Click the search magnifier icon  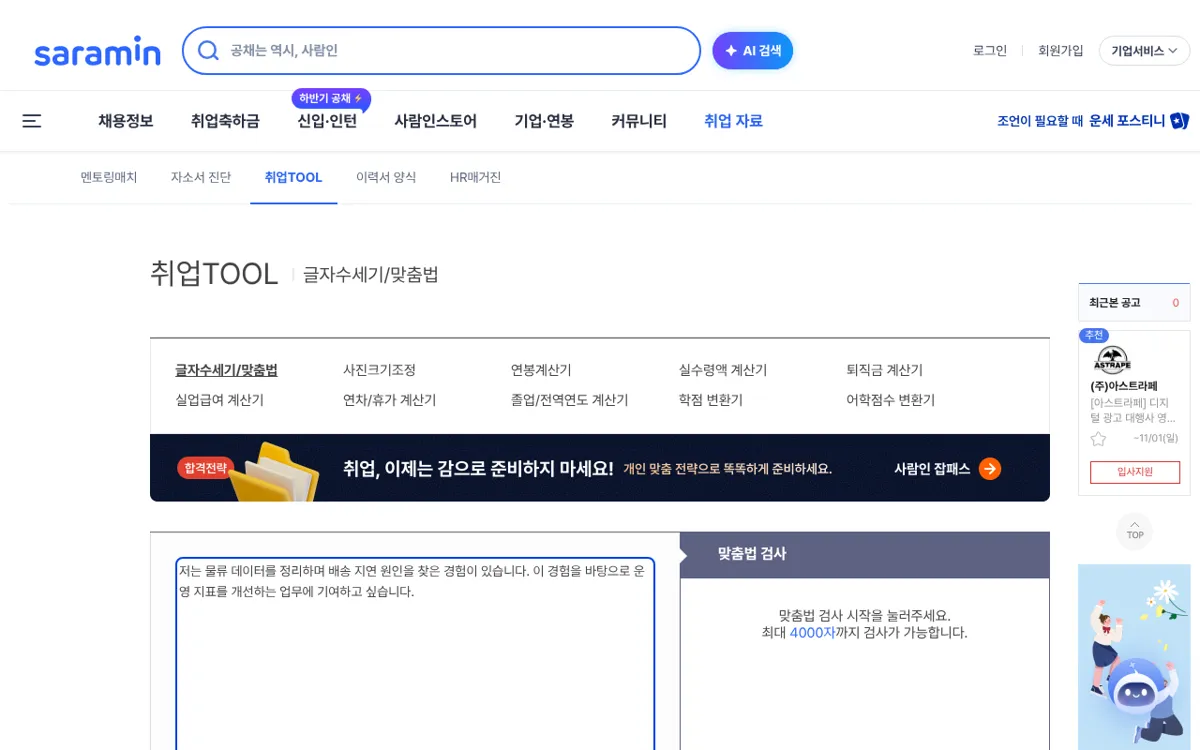(208, 50)
